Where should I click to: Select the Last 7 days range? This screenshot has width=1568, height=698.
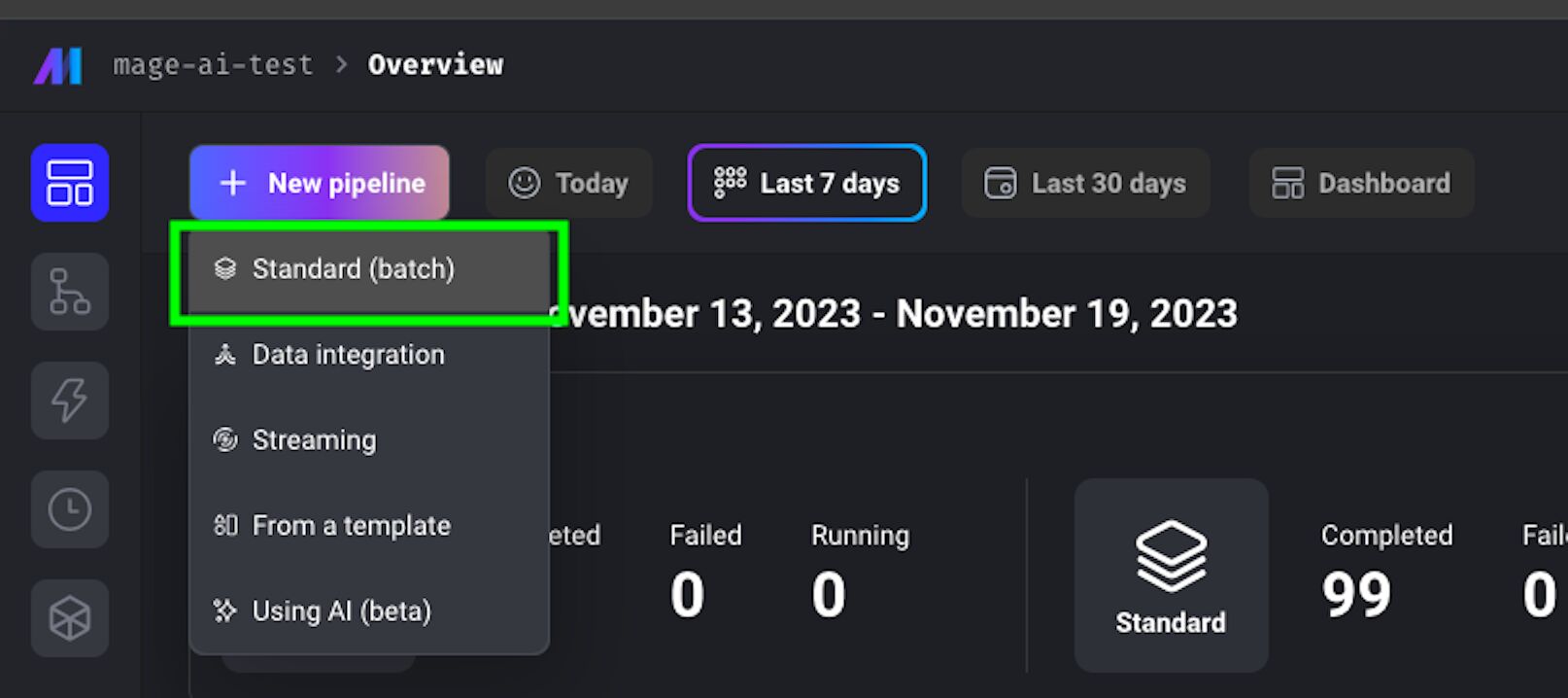pyautogui.click(x=807, y=183)
